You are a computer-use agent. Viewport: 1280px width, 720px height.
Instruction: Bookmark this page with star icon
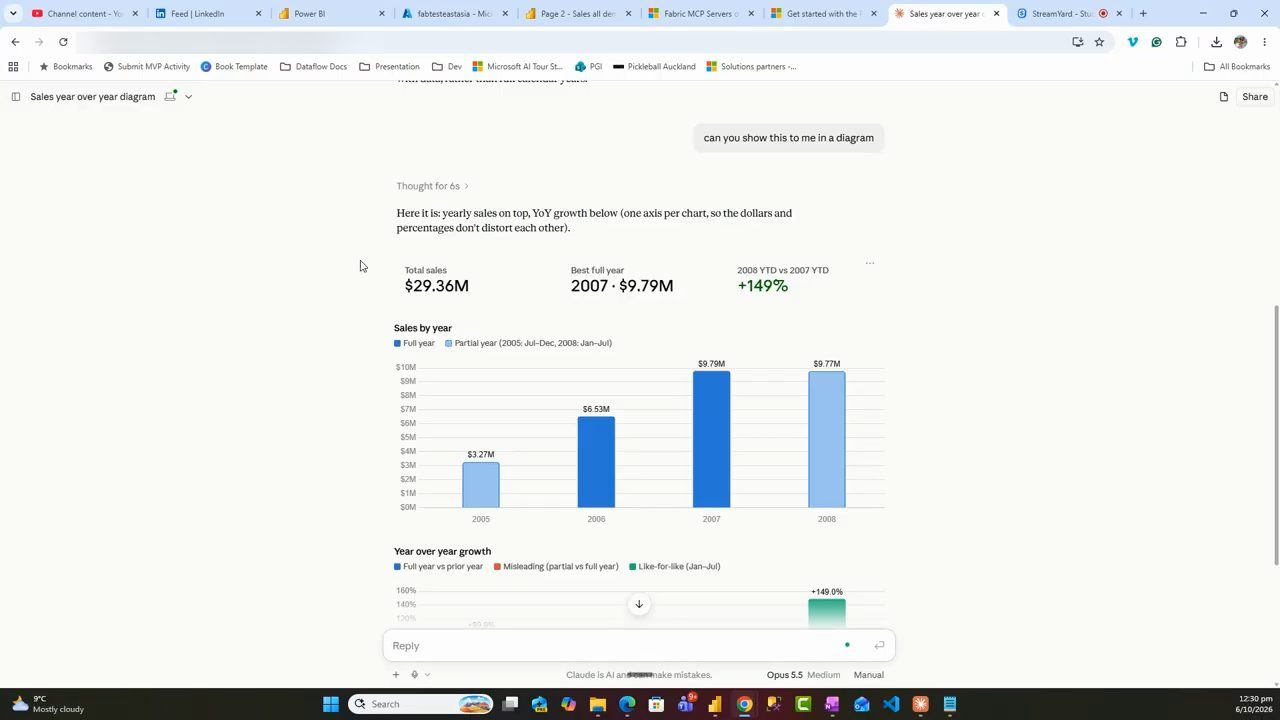tap(1099, 42)
